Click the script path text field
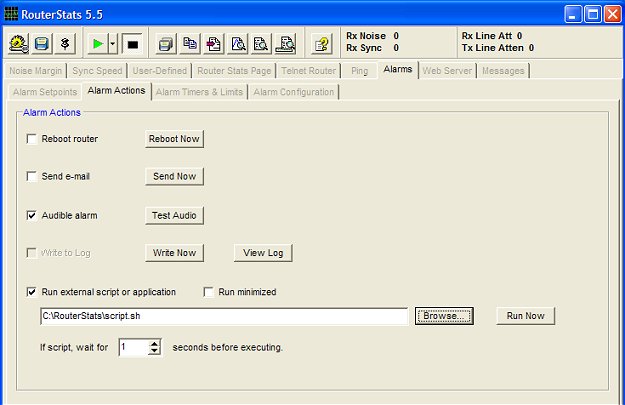 tap(224, 316)
